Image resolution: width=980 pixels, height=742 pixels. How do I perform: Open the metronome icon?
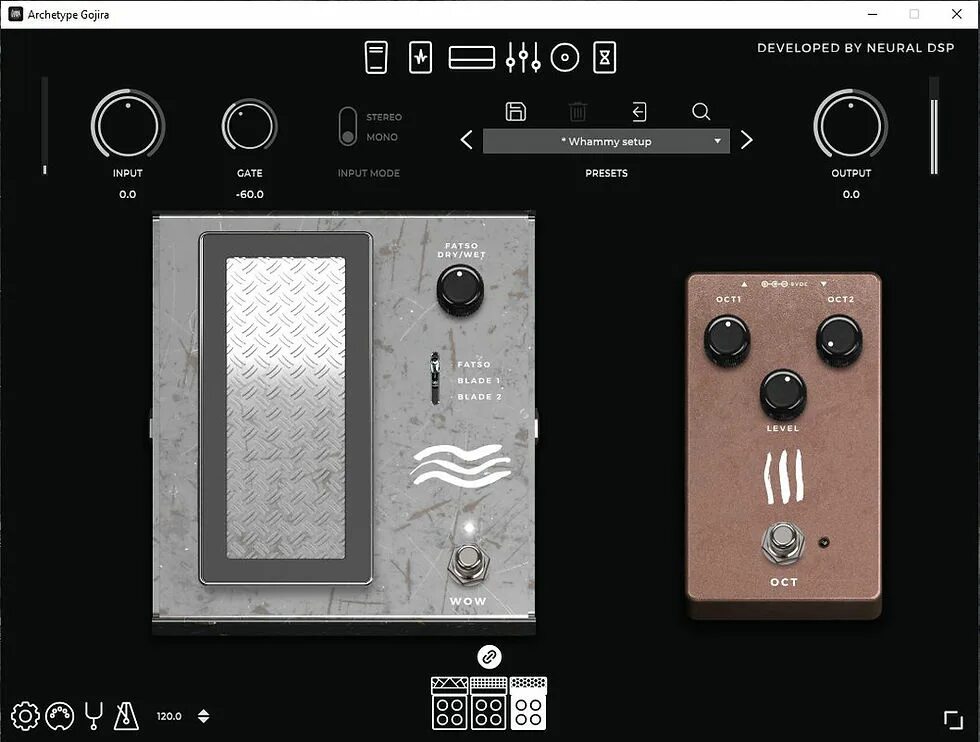(x=126, y=716)
